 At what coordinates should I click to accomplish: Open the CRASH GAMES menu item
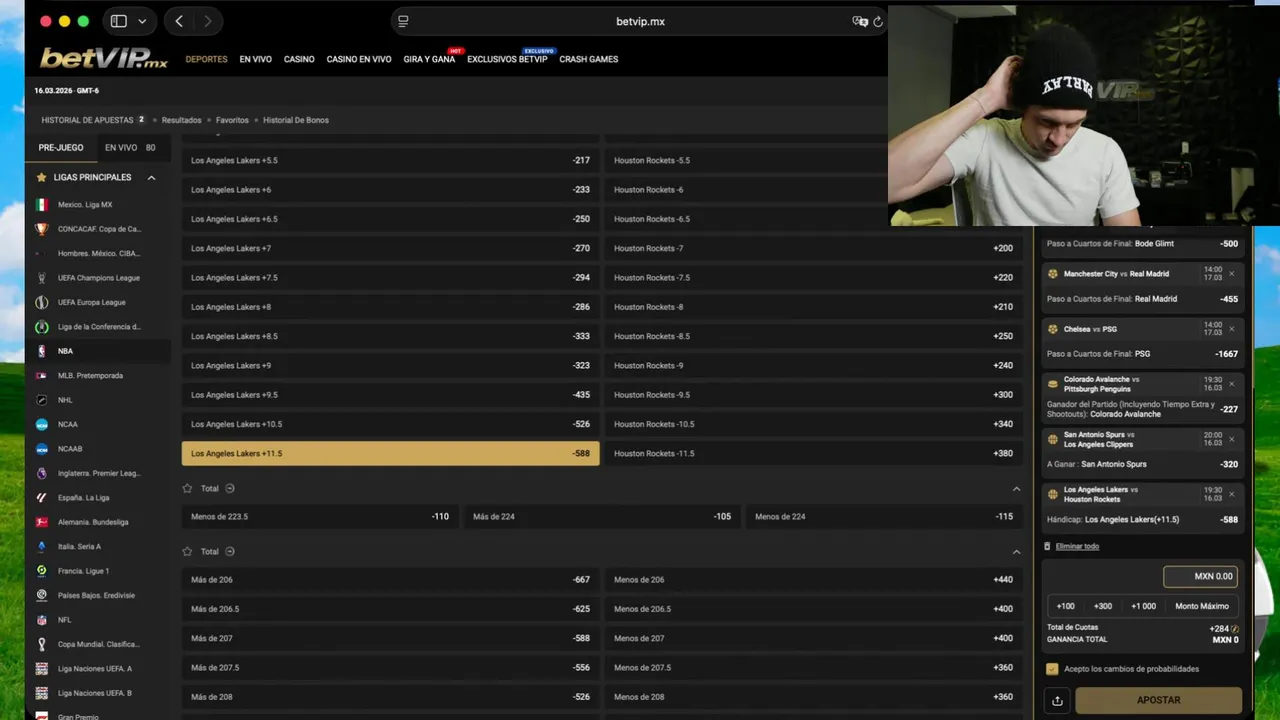588,59
